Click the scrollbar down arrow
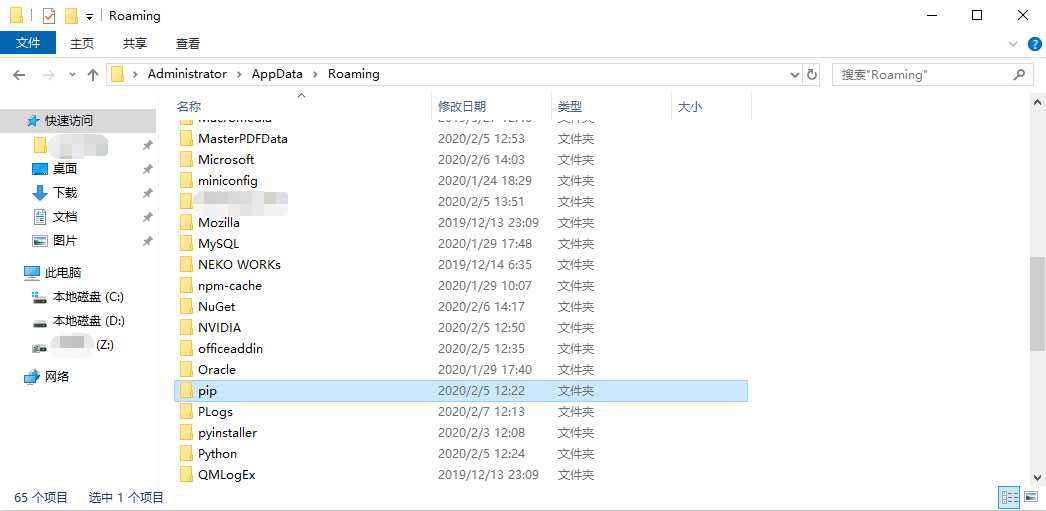 (x=1038, y=477)
